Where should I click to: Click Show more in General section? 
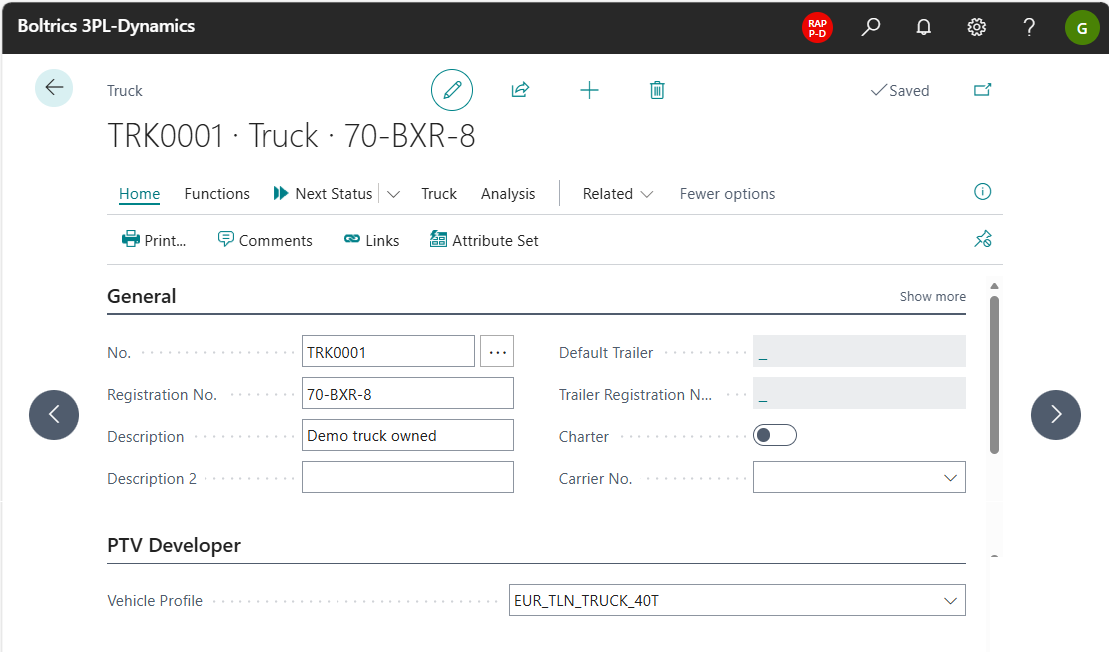[932, 296]
